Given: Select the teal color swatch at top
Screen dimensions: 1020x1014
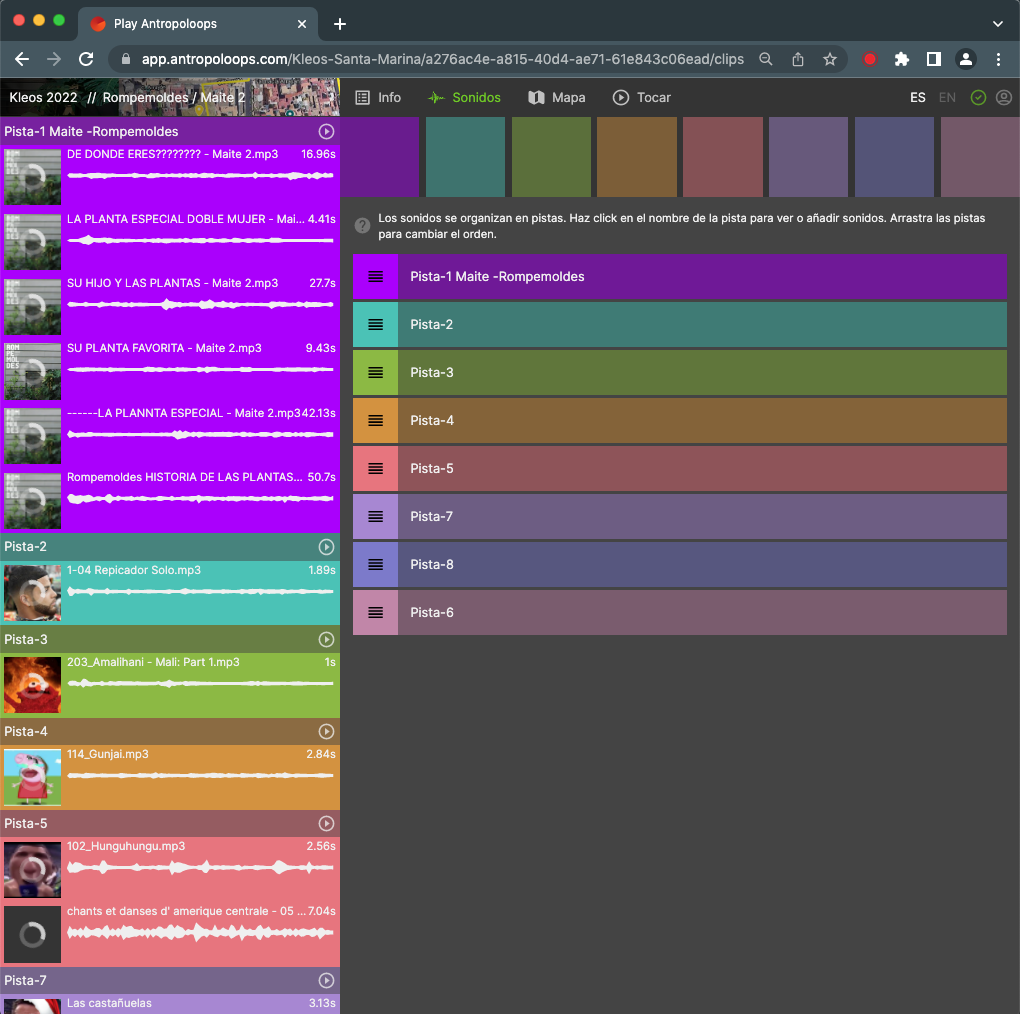Looking at the screenshot, I should point(465,157).
